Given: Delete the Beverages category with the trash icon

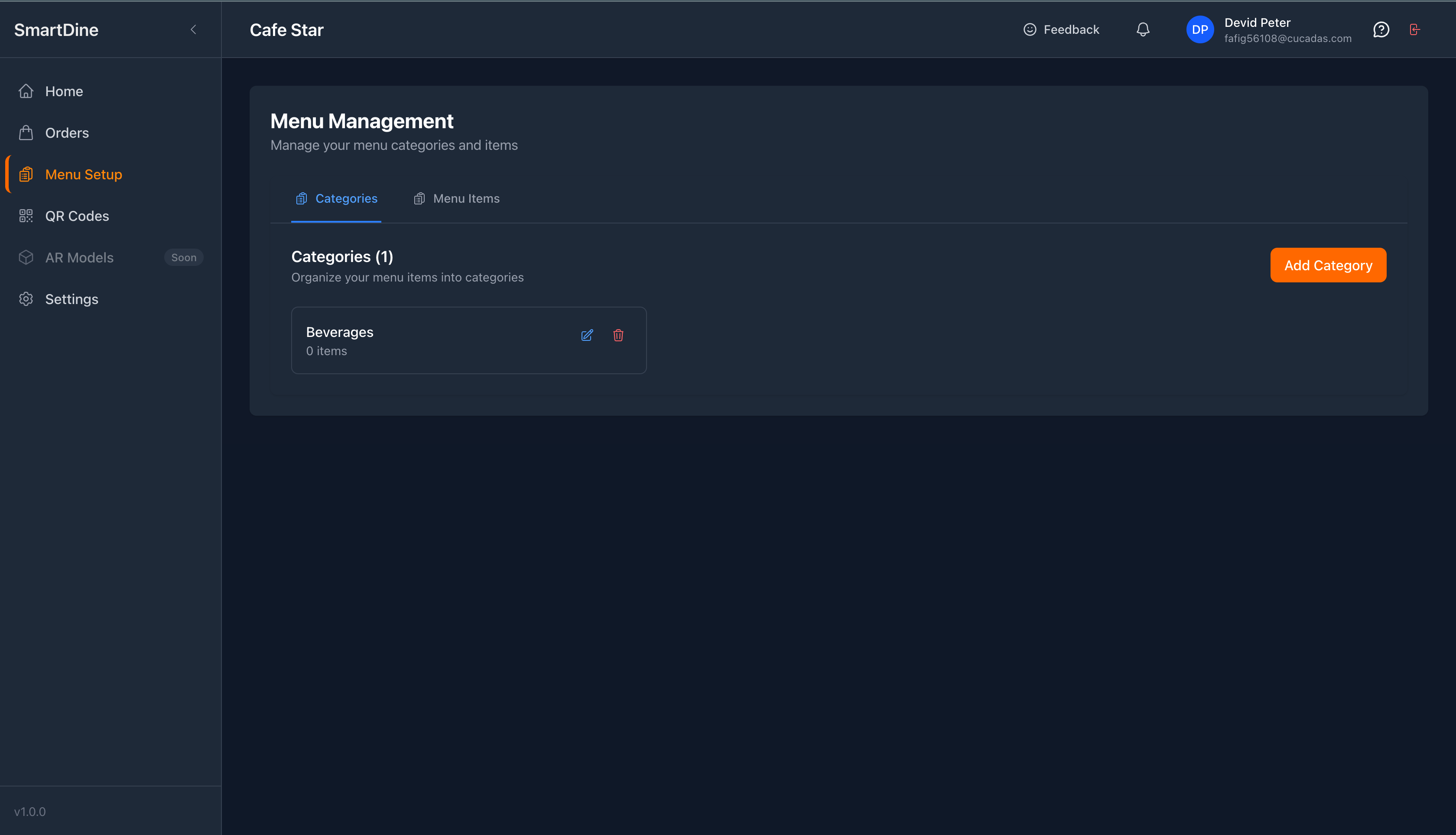Looking at the screenshot, I should 618,336.
